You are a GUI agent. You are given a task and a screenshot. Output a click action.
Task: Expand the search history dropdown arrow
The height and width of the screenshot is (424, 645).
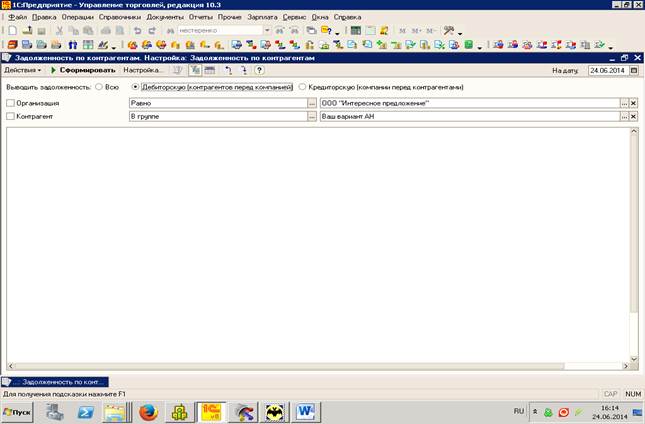[267, 30]
